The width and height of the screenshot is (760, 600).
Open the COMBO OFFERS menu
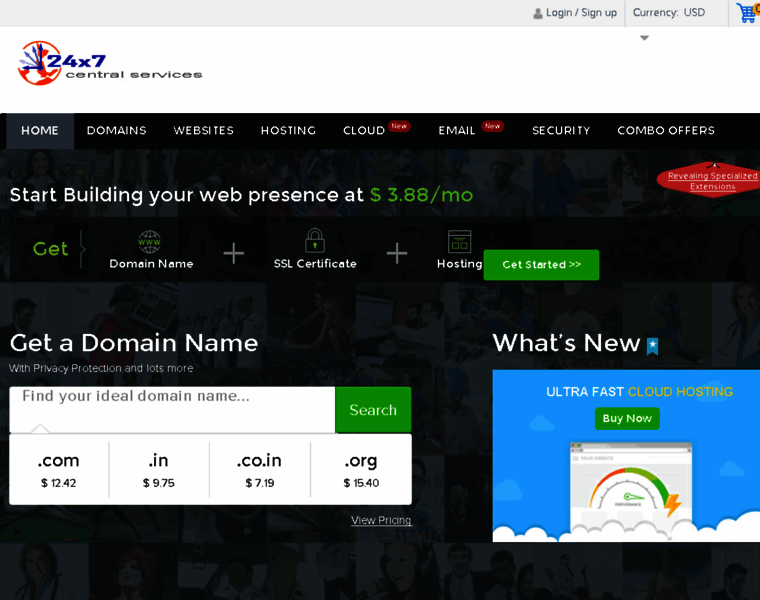tap(666, 130)
